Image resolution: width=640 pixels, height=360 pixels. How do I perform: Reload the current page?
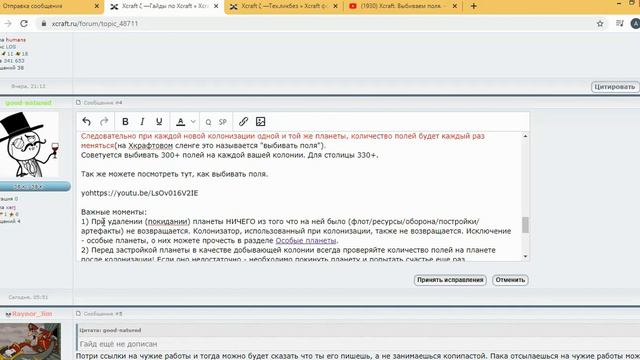[x=24, y=24]
